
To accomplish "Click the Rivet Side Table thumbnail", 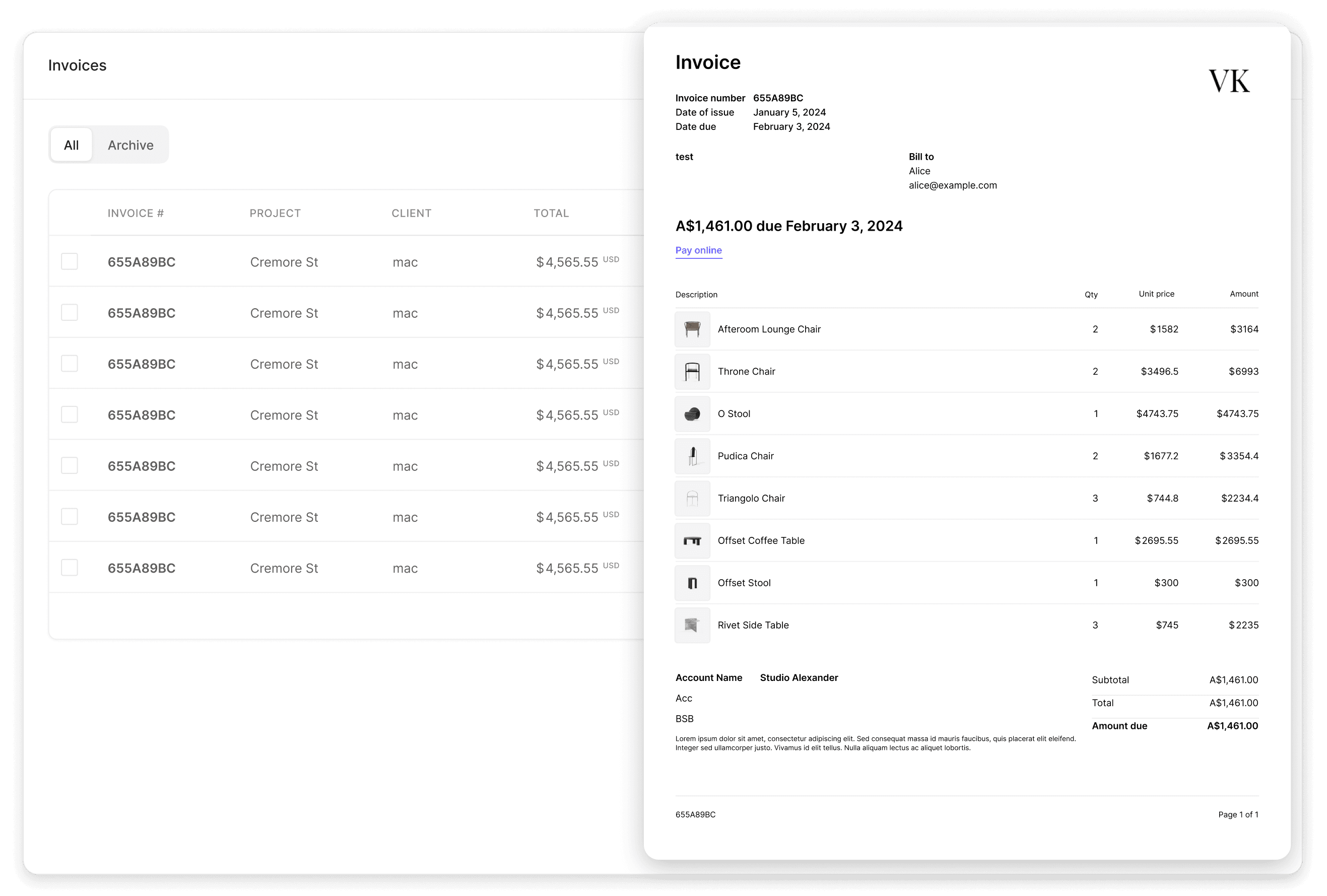I will click(692, 625).
